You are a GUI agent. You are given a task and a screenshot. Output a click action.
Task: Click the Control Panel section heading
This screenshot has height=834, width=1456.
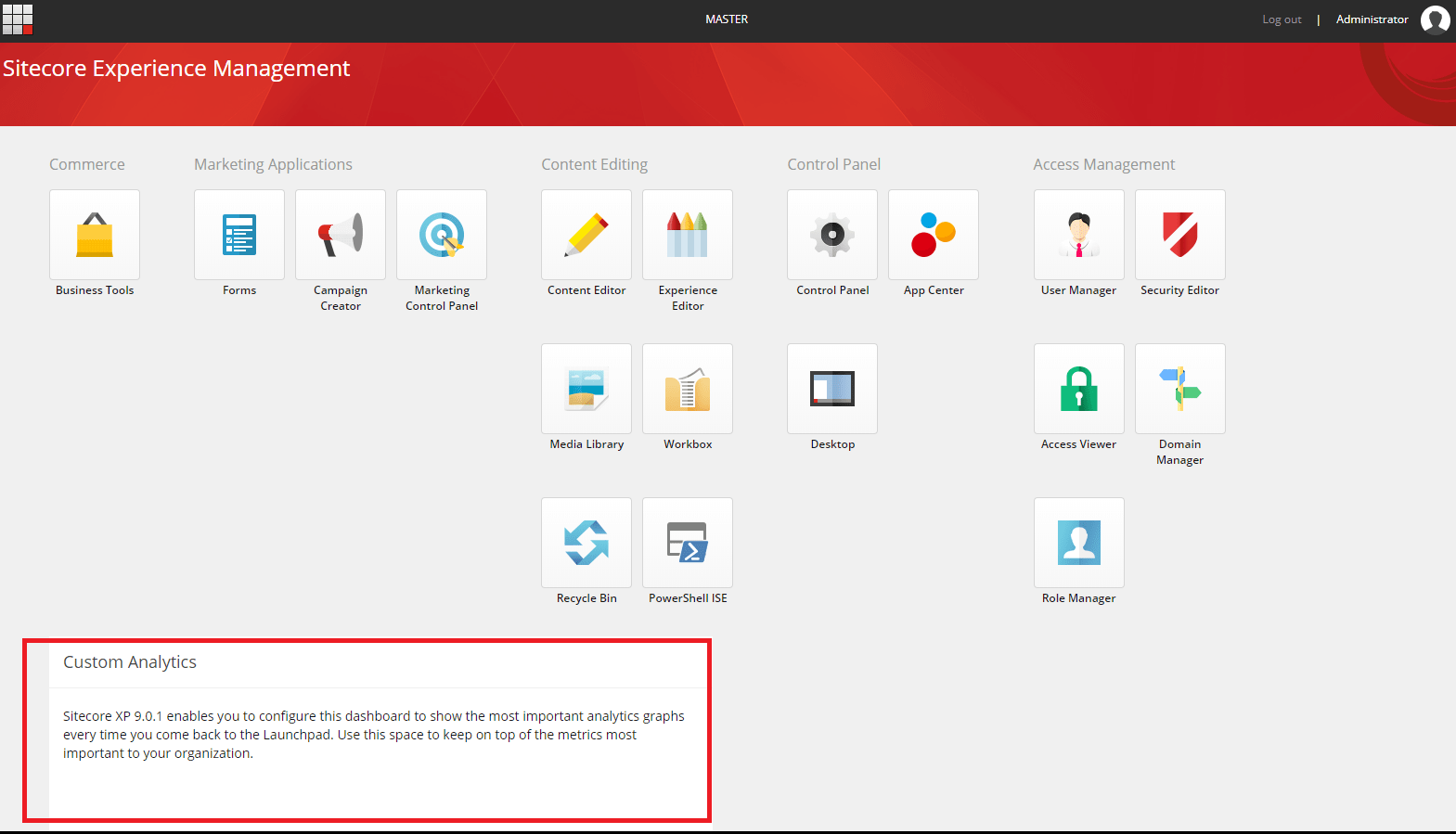coord(834,164)
